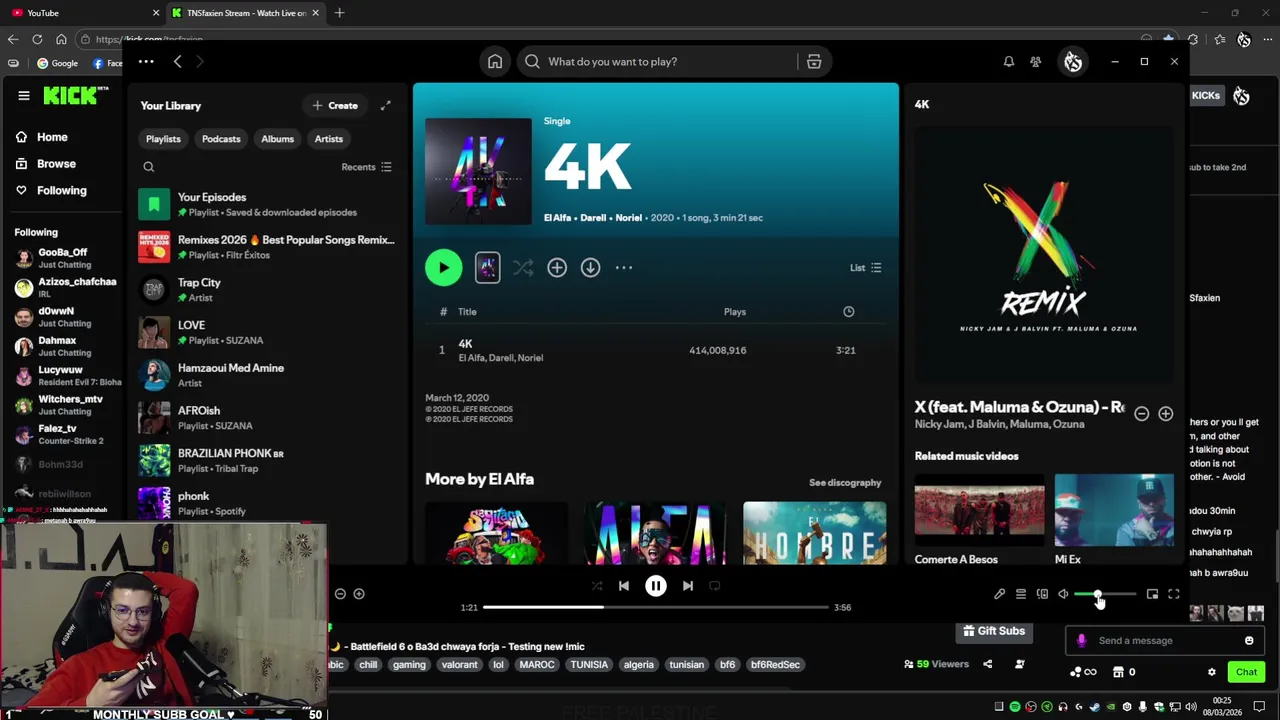Go to Spotify Home icon
Image resolution: width=1280 pixels, height=720 pixels.
point(495,62)
